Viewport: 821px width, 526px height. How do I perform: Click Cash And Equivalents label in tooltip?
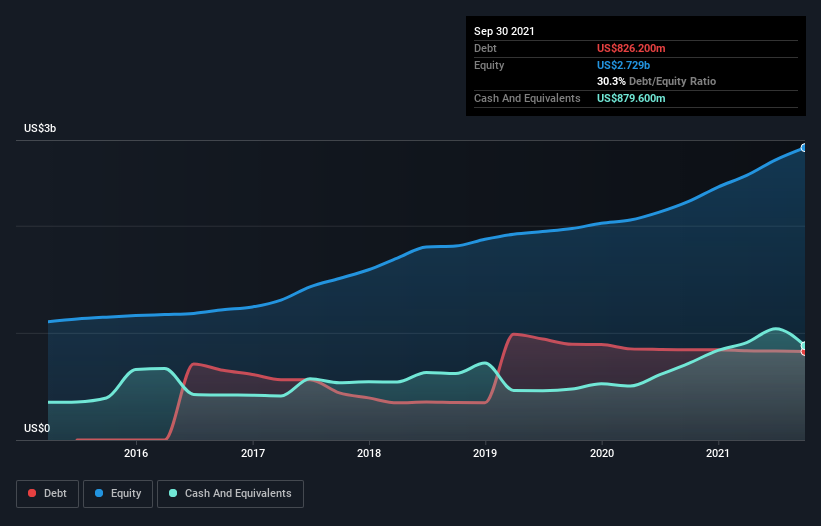tap(527, 98)
